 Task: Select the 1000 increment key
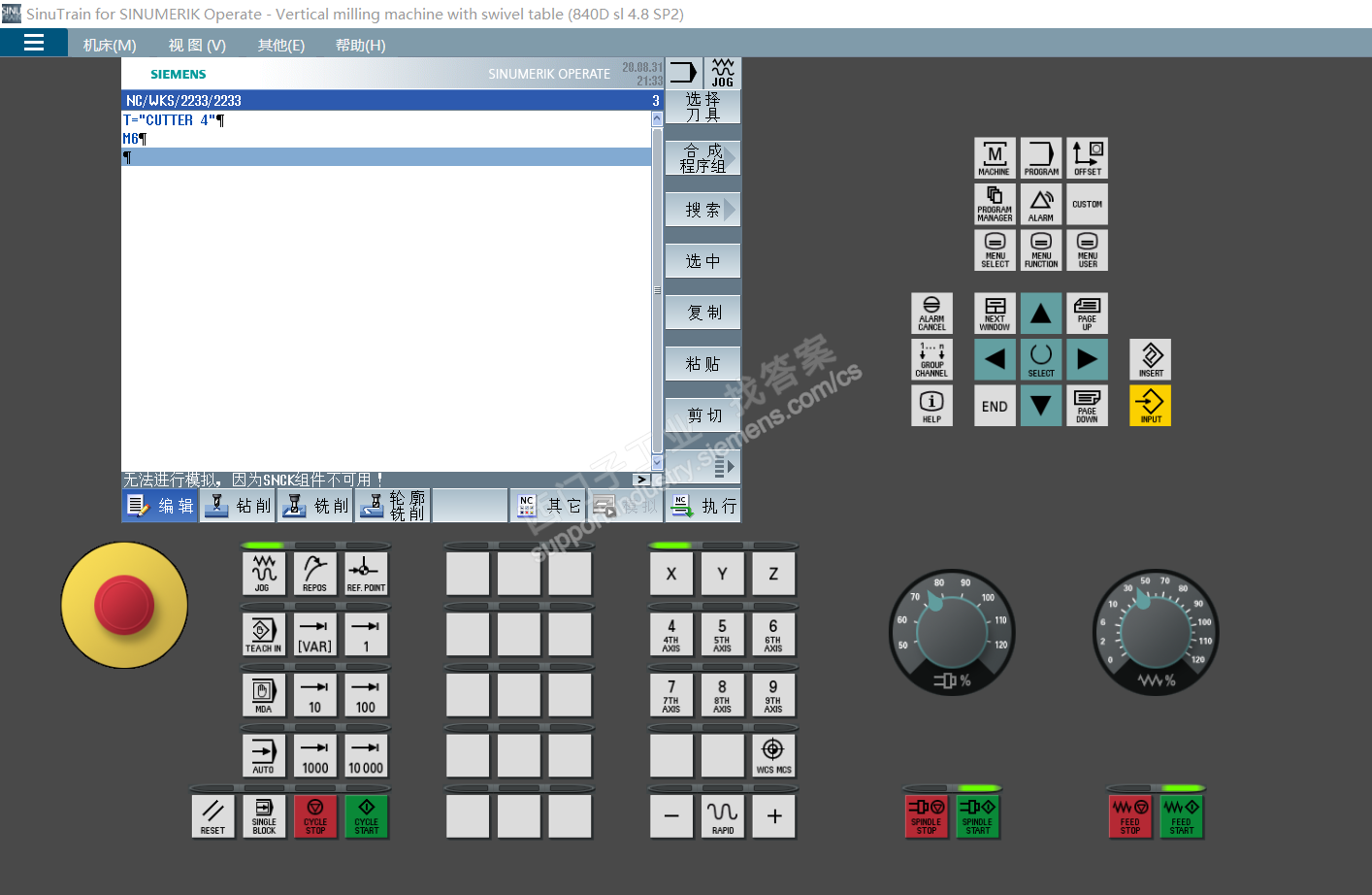coord(314,755)
